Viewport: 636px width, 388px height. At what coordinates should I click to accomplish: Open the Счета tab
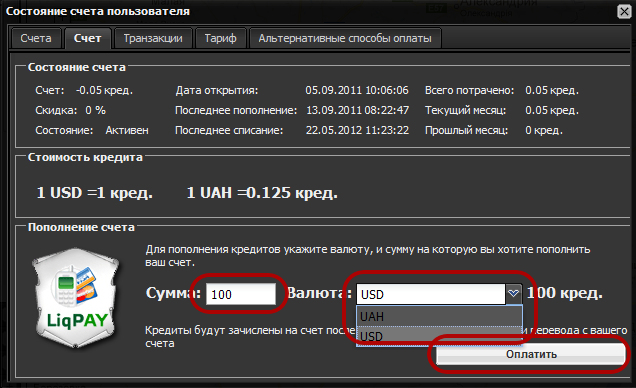click(36, 39)
